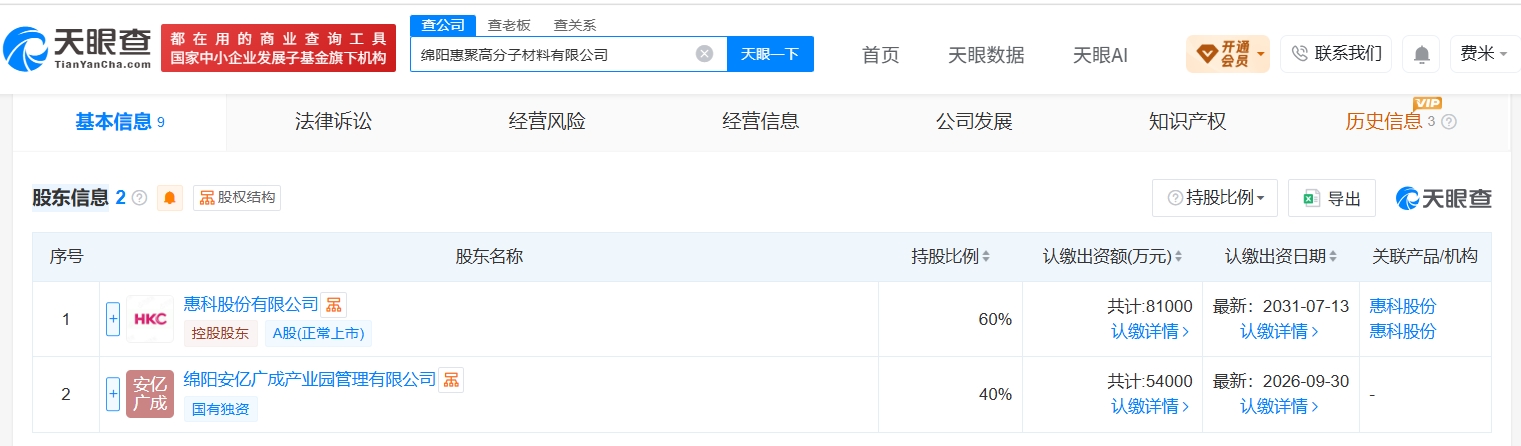Sort by 认缴出资额(万元) column
Screen dimensions: 1521x446
pos(1112,257)
